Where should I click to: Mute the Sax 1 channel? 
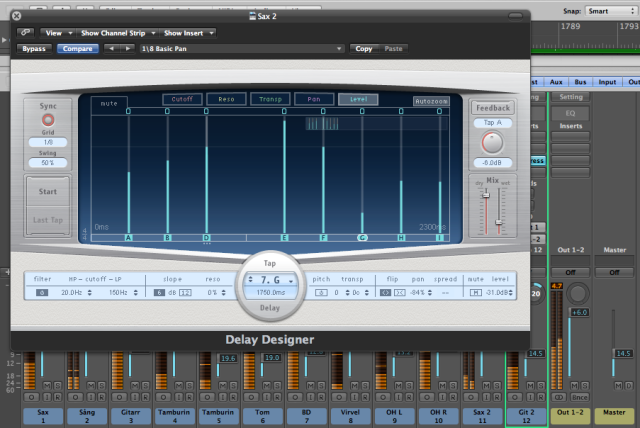tap(47, 386)
